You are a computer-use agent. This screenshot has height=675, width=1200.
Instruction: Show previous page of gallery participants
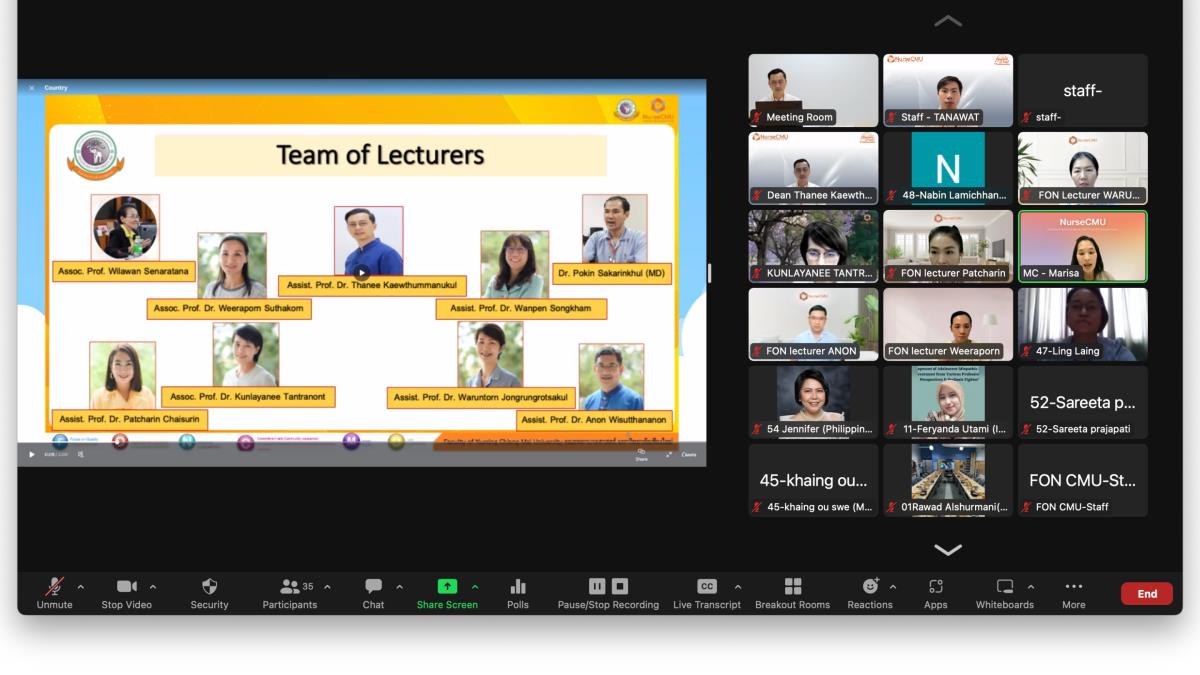[948, 21]
